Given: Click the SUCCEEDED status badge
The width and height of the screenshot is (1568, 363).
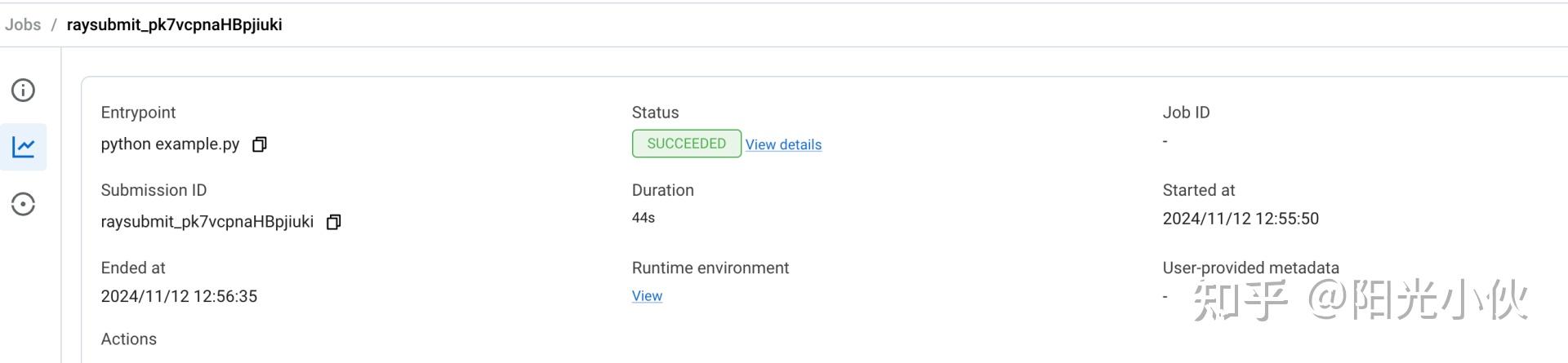Looking at the screenshot, I should coord(686,144).
